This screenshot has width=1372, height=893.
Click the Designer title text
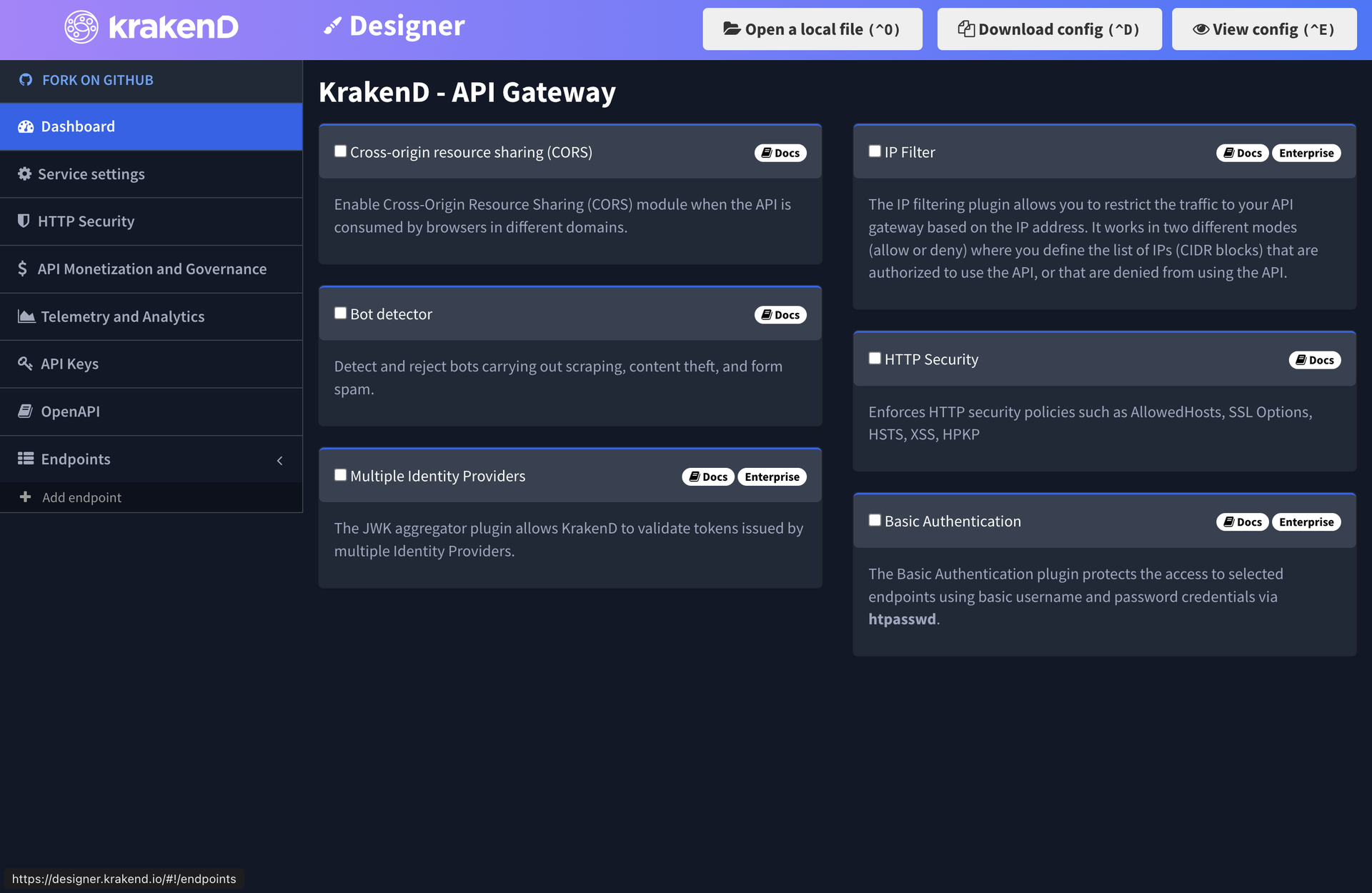[x=407, y=26]
